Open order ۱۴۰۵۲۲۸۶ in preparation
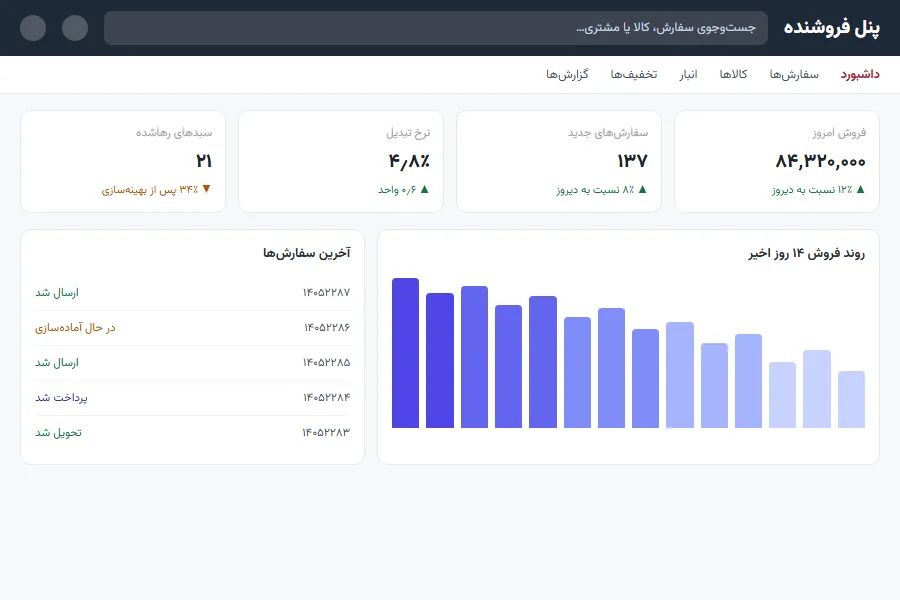Image resolution: width=900 pixels, height=600 pixels. tap(193, 328)
